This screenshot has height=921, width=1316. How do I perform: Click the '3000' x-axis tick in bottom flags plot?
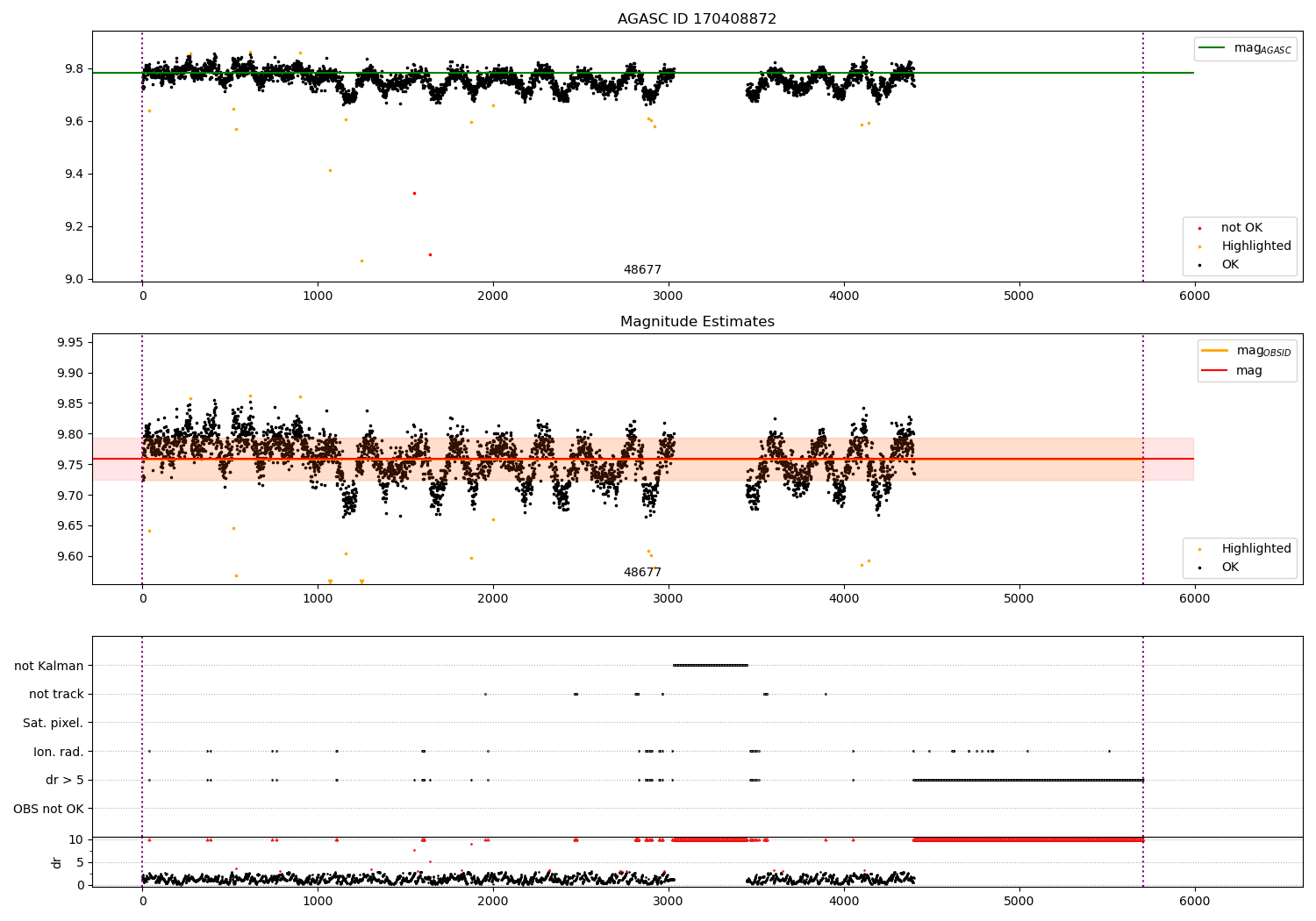point(669,901)
